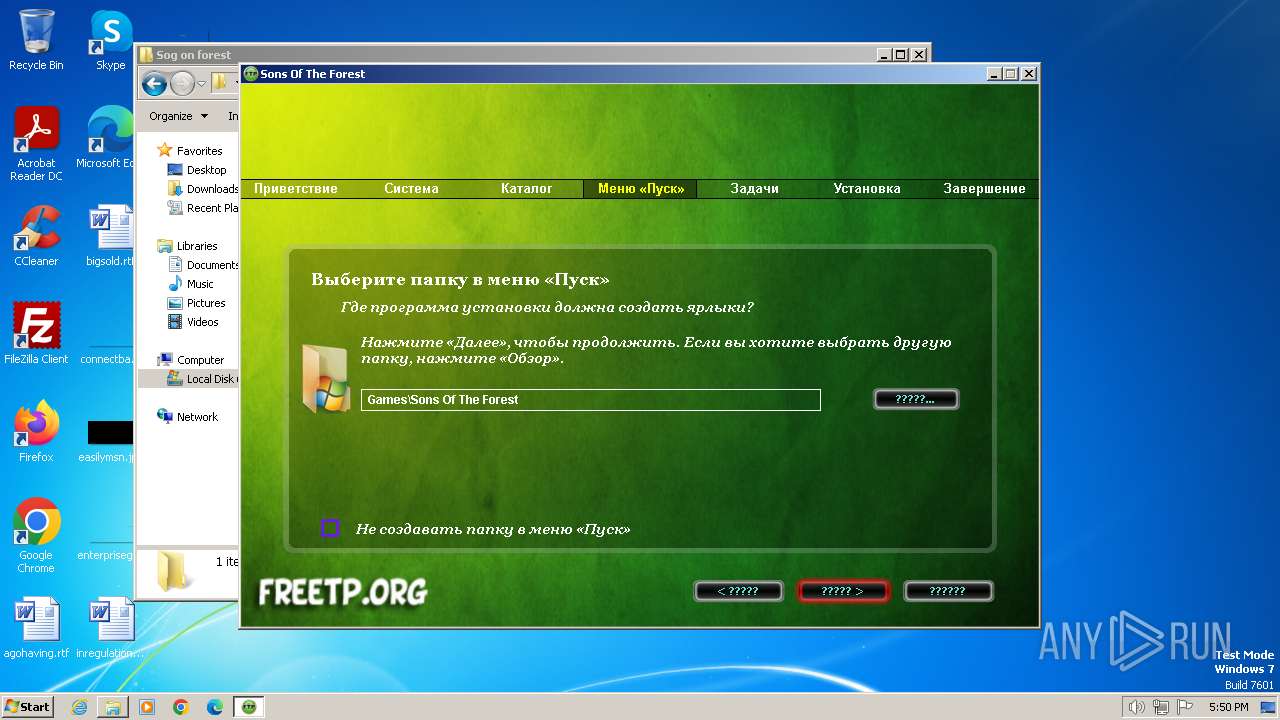Viewport: 1280px width, 720px height.
Task: Open Acrobat Reader DC shortcut
Action: coord(36,143)
